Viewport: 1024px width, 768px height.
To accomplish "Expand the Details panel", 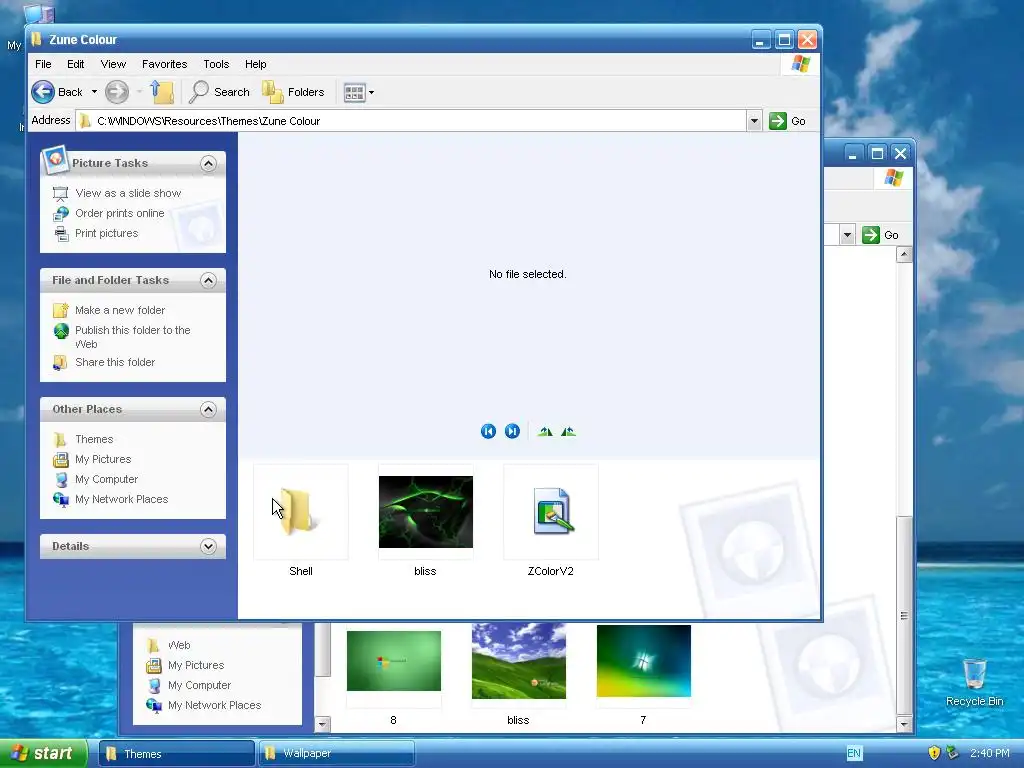I will tap(208, 547).
